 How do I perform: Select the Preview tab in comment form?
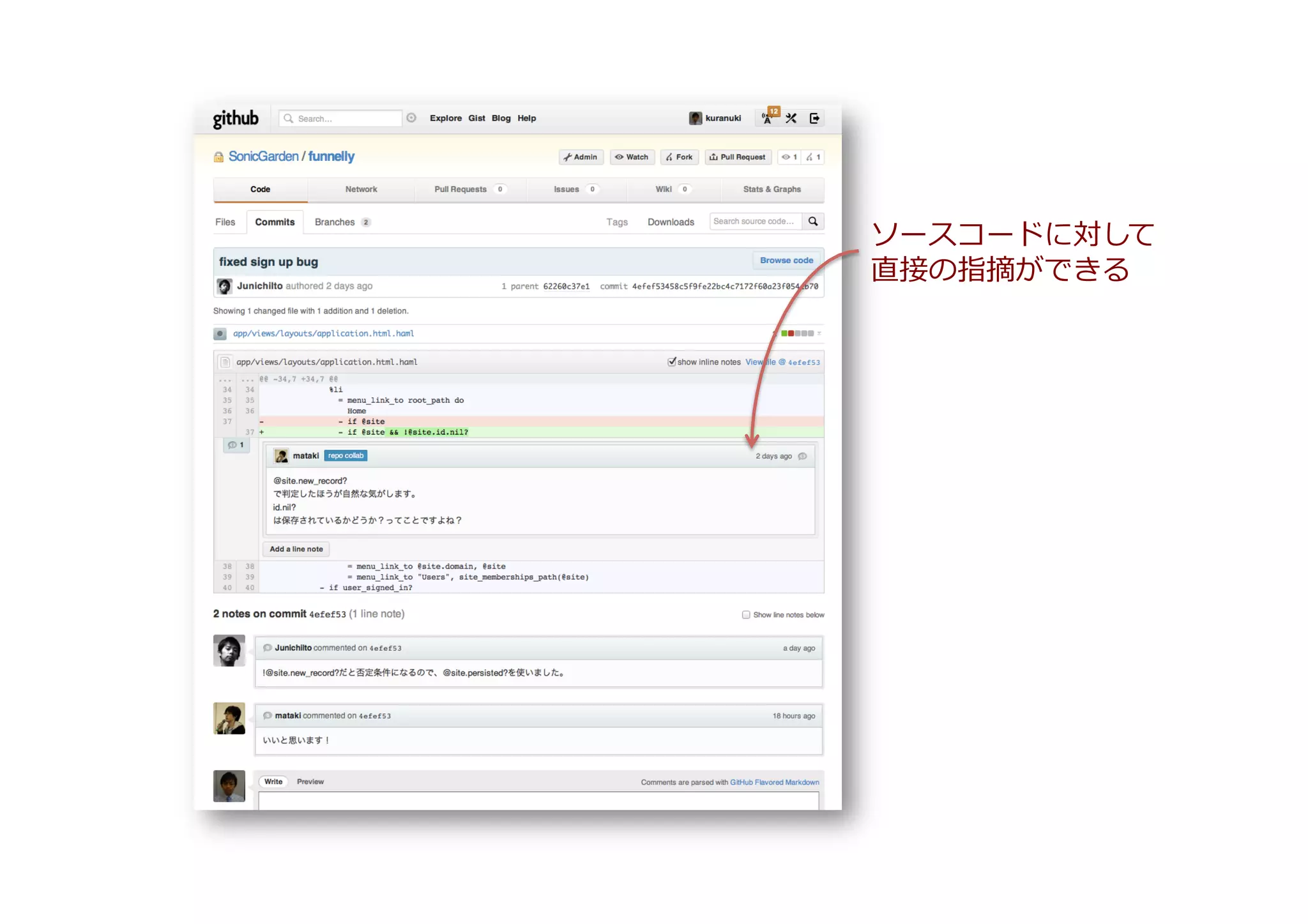click(310, 782)
